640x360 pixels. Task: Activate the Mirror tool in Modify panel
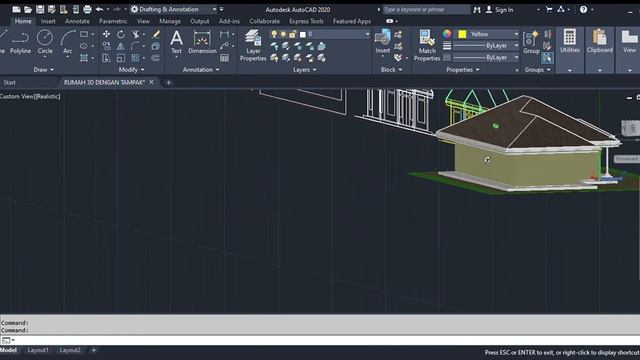(121, 46)
